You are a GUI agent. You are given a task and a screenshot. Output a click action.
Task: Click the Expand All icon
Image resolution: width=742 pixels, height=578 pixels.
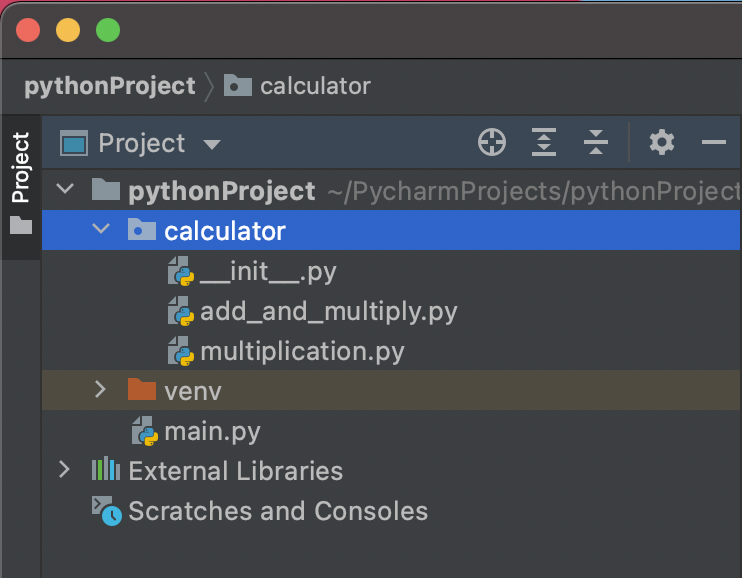(x=544, y=142)
